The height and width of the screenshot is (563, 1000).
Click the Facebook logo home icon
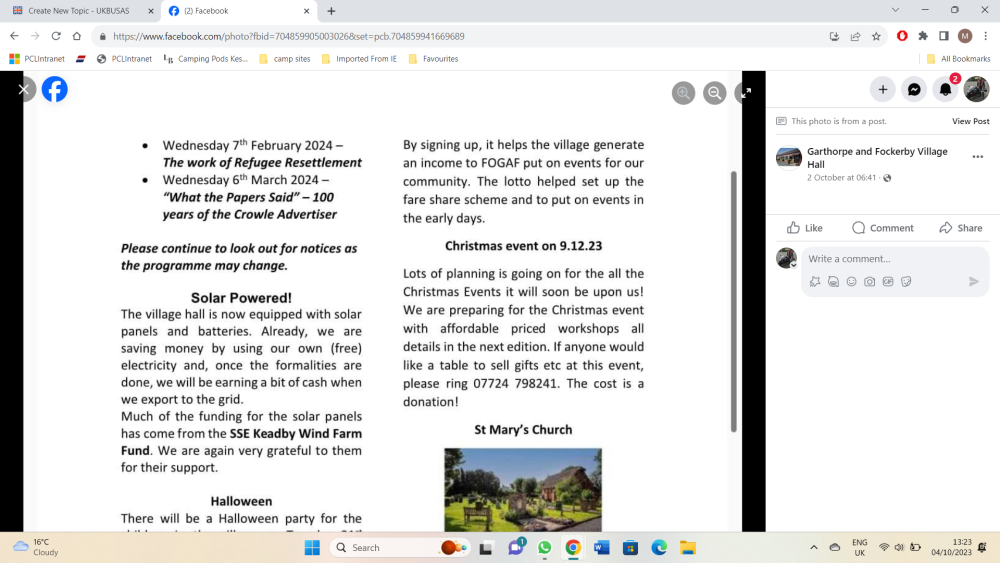click(x=54, y=90)
